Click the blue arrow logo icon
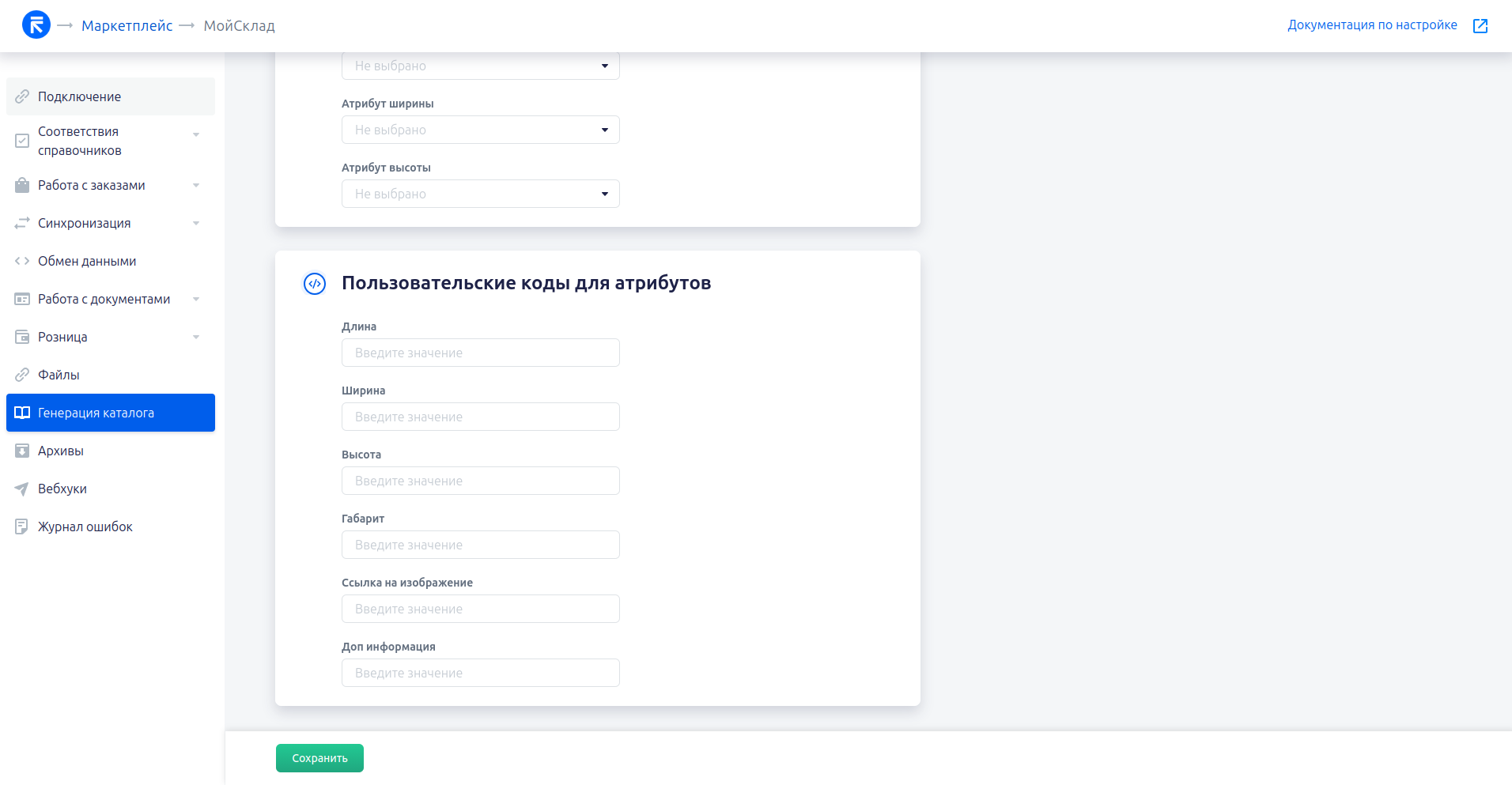The image size is (1512, 785). pos(36,25)
